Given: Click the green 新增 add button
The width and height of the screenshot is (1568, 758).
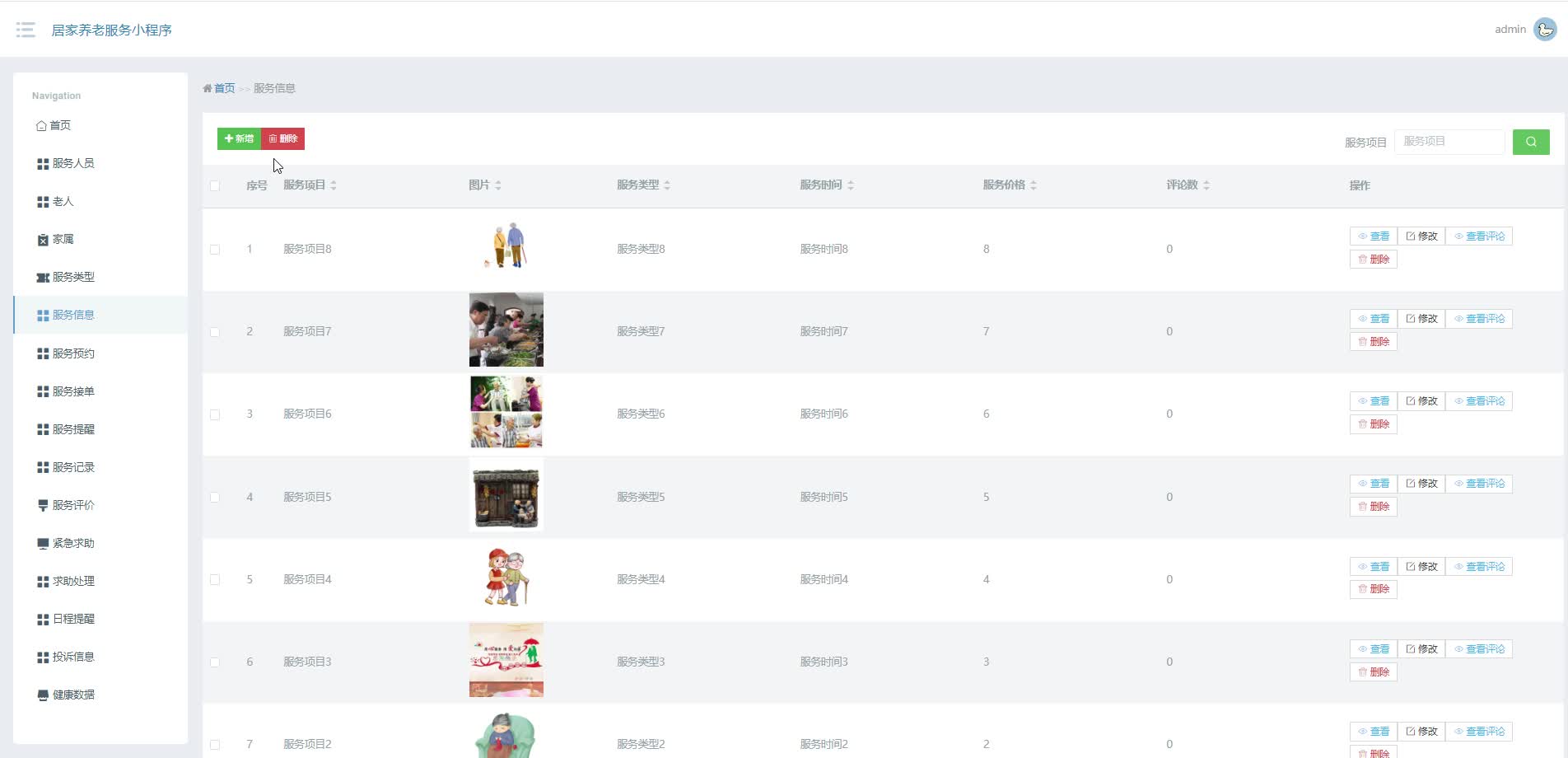Looking at the screenshot, I should [x=239, y=138].
